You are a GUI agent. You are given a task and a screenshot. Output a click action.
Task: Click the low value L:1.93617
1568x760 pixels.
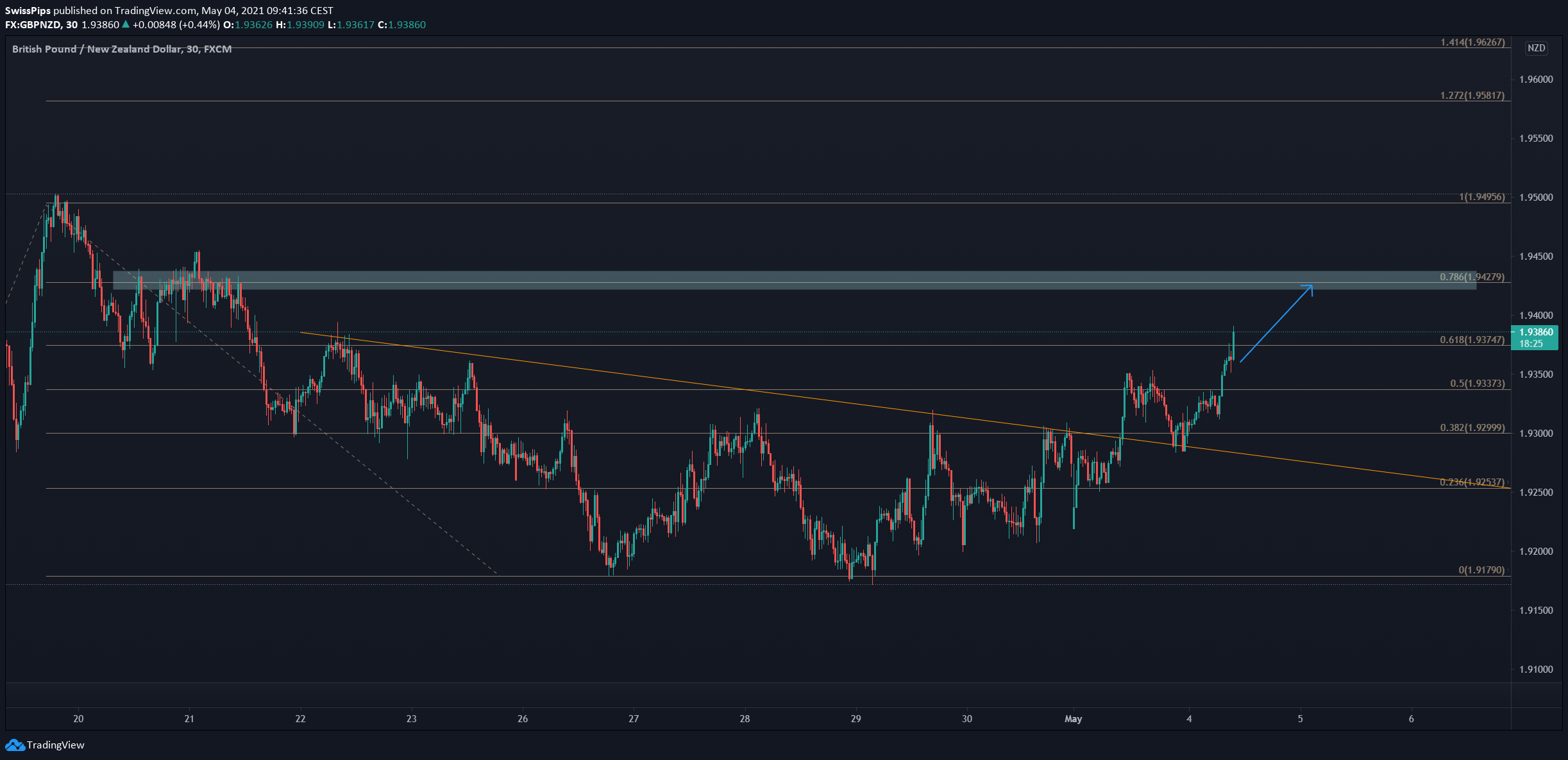click(x=351, y=25)
